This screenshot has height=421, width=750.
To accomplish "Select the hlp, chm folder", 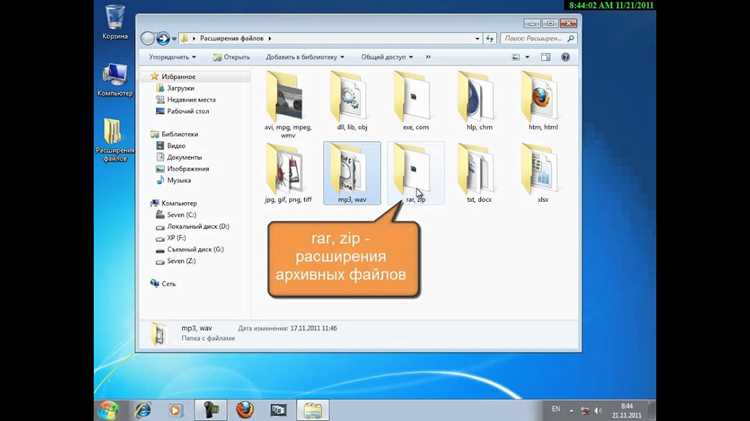I will click(x=479, y=101).
